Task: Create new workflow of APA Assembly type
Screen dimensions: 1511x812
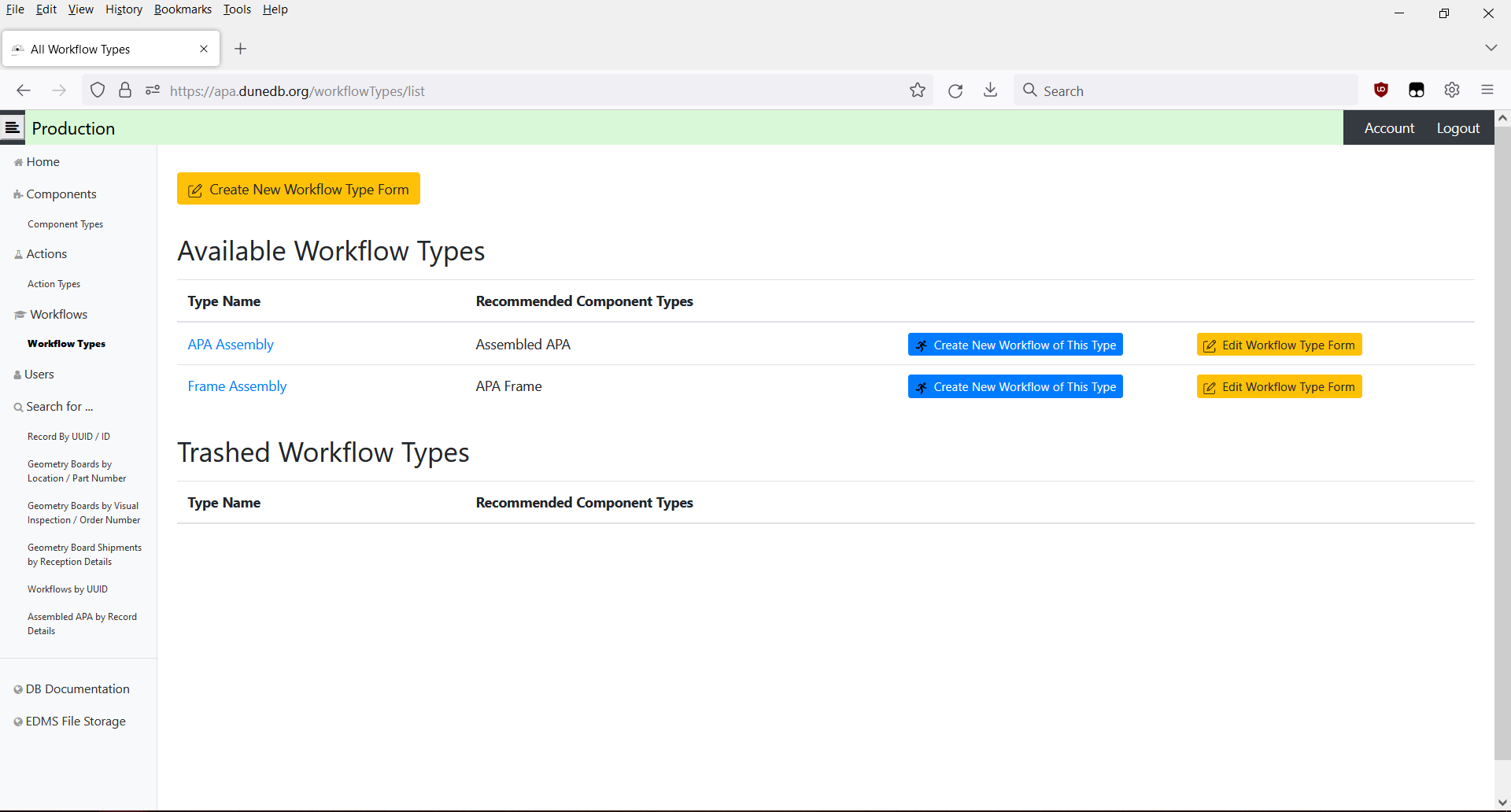Action: (x=1015, y=345)
